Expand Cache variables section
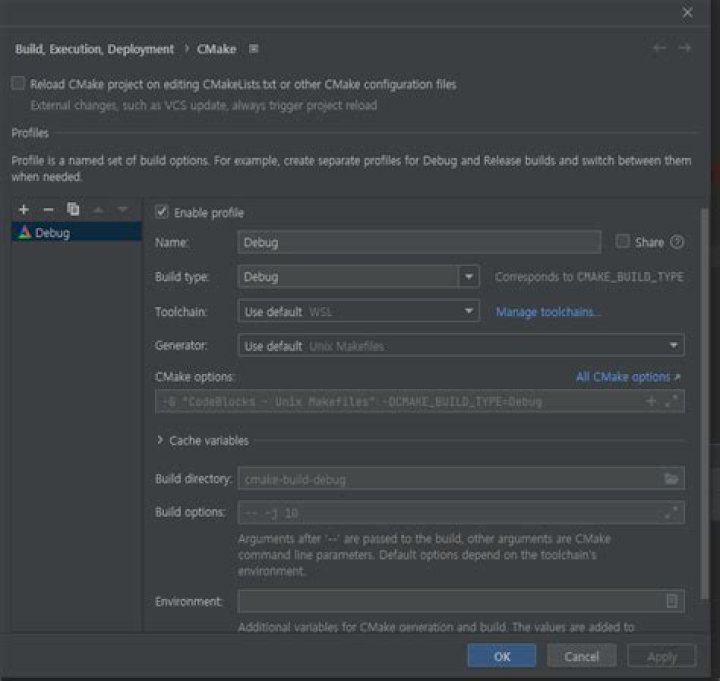This screenshot has width=720, height=681. [x=160, y=440]
